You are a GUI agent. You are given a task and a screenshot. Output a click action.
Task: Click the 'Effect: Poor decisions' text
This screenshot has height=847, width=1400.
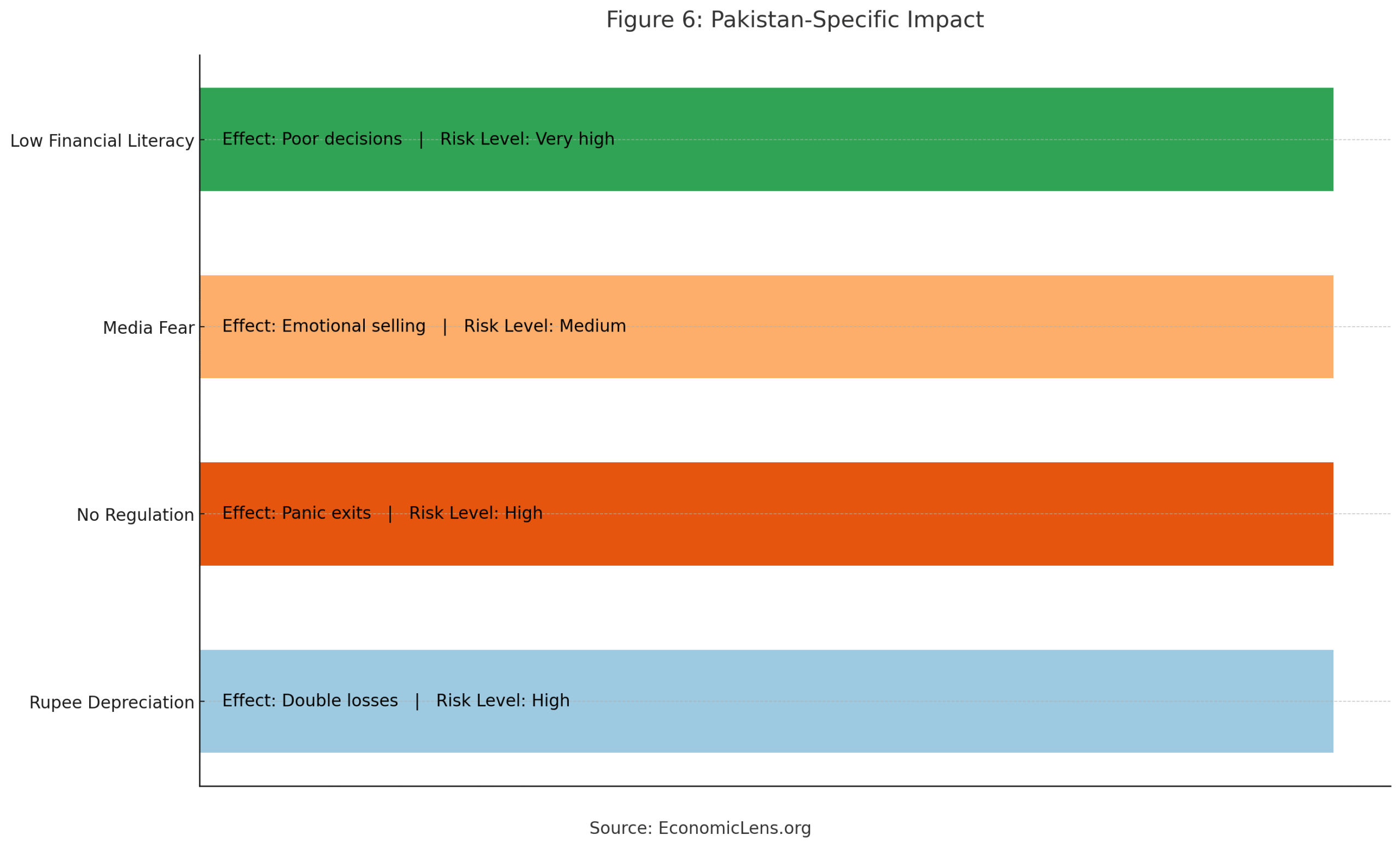point(312,140)
